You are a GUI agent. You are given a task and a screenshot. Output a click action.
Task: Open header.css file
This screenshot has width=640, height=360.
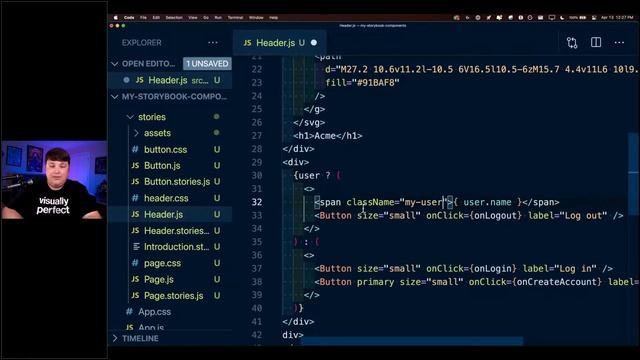(x=166, y=198)
